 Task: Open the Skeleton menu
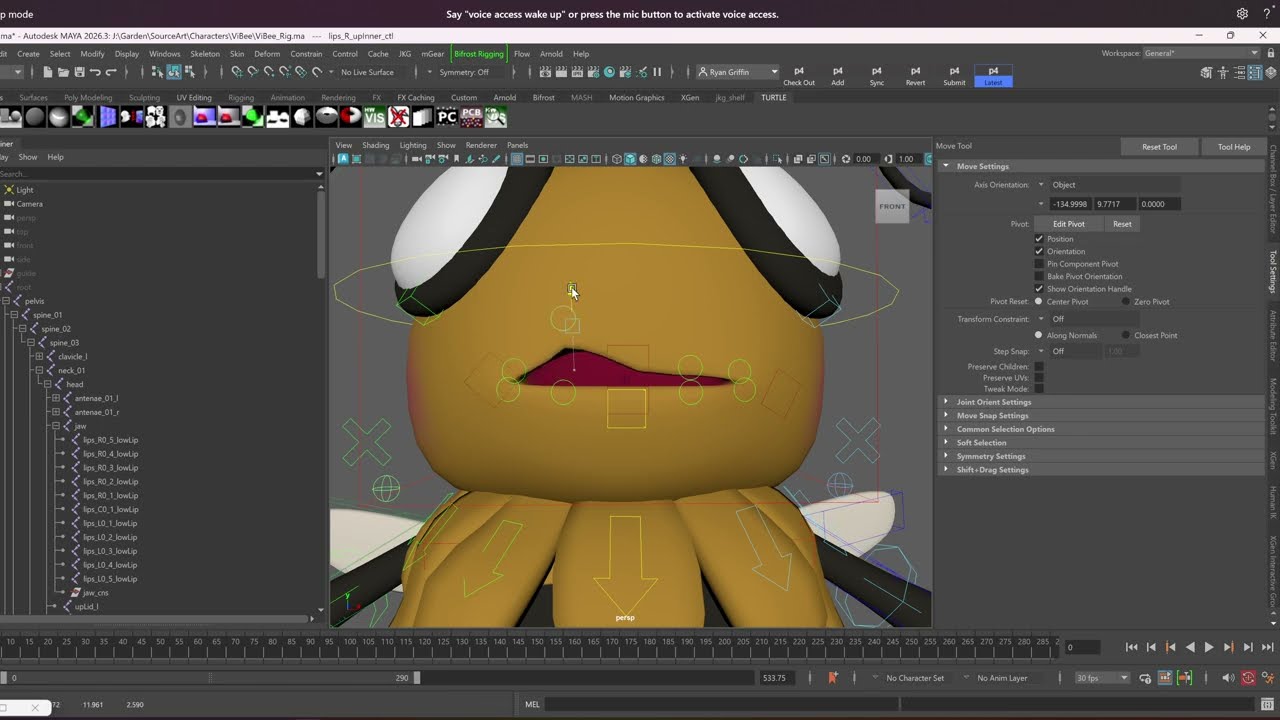pyautogui.click(x=205, y=54)
